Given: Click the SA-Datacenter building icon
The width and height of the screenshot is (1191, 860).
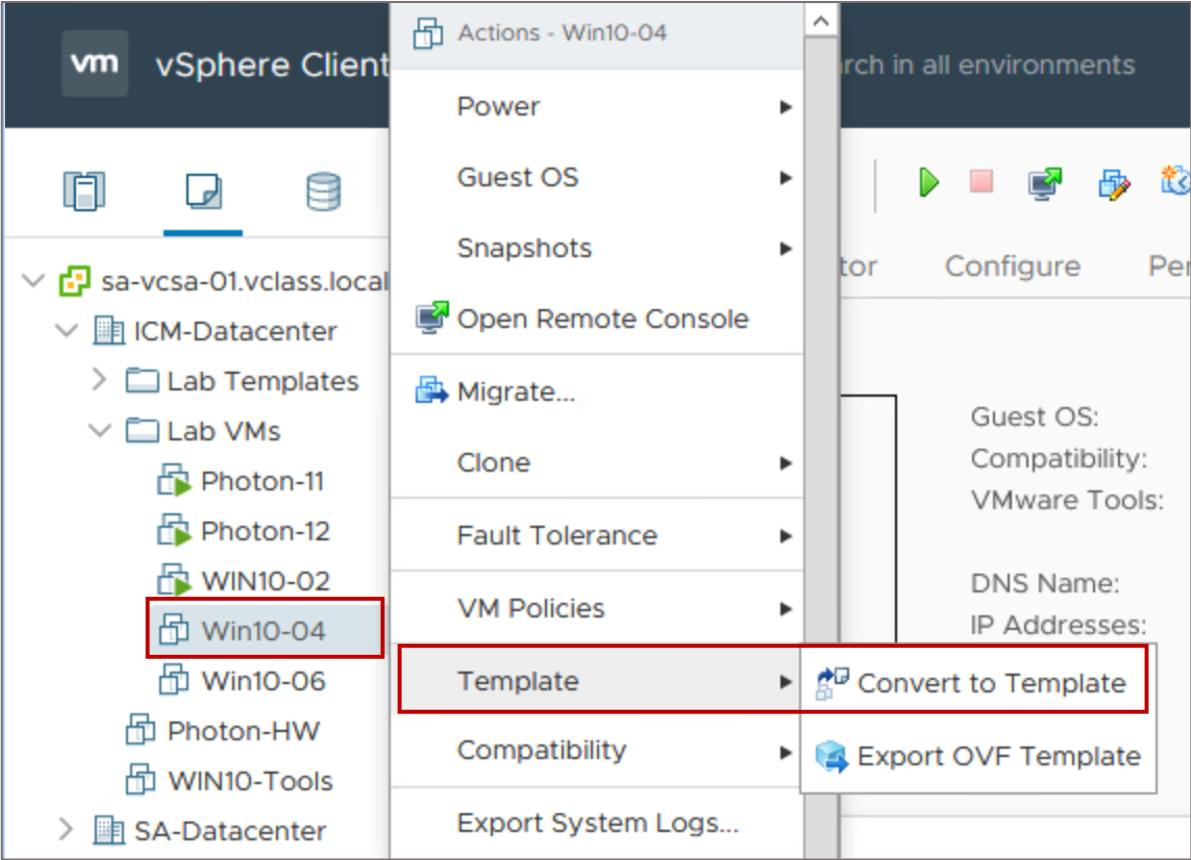Looking at the screenshot, I should tap(109, 830).
